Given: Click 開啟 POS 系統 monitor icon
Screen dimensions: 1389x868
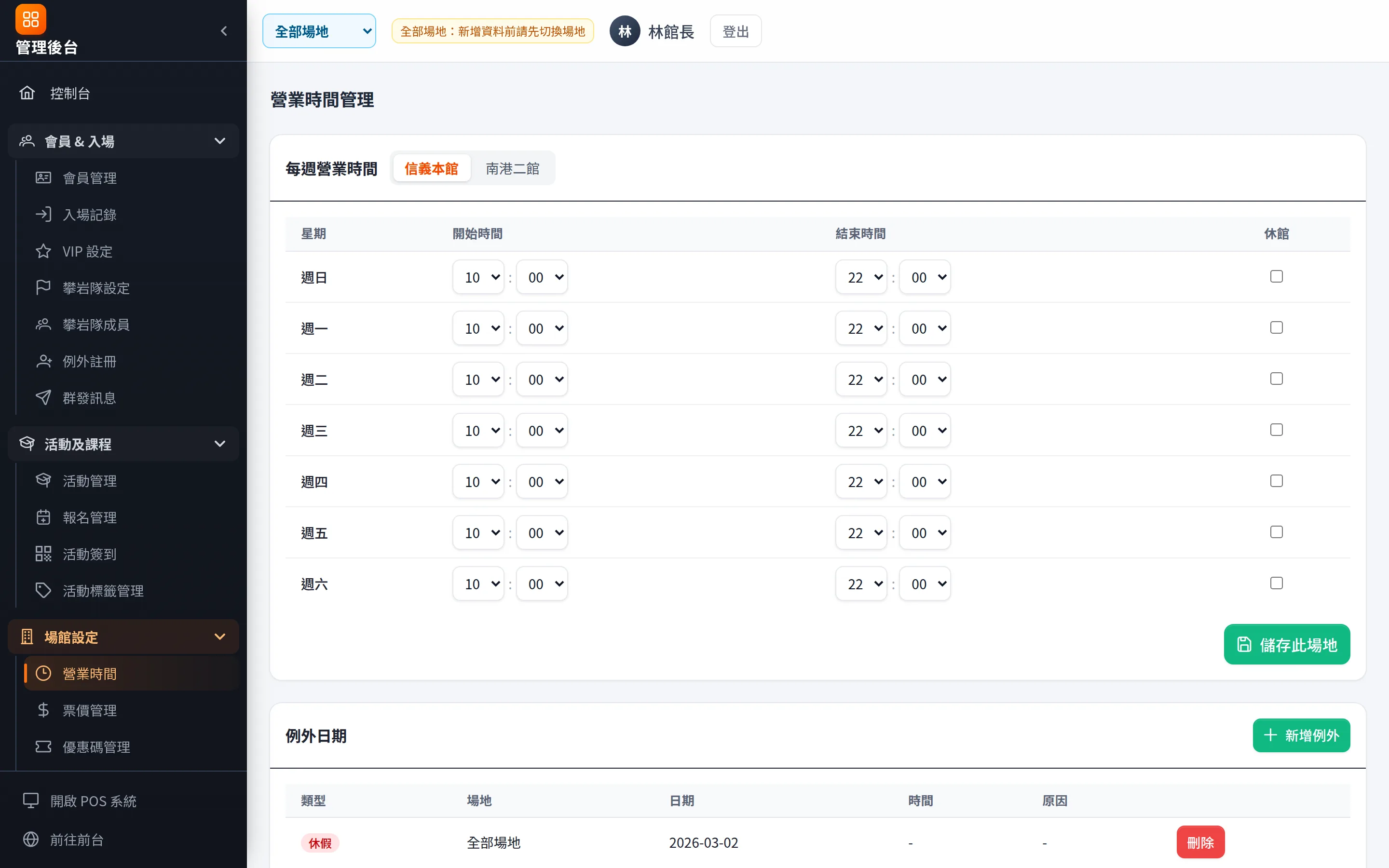Looking at the screenshot, I should pyautogui.click(x=30, y=800).
